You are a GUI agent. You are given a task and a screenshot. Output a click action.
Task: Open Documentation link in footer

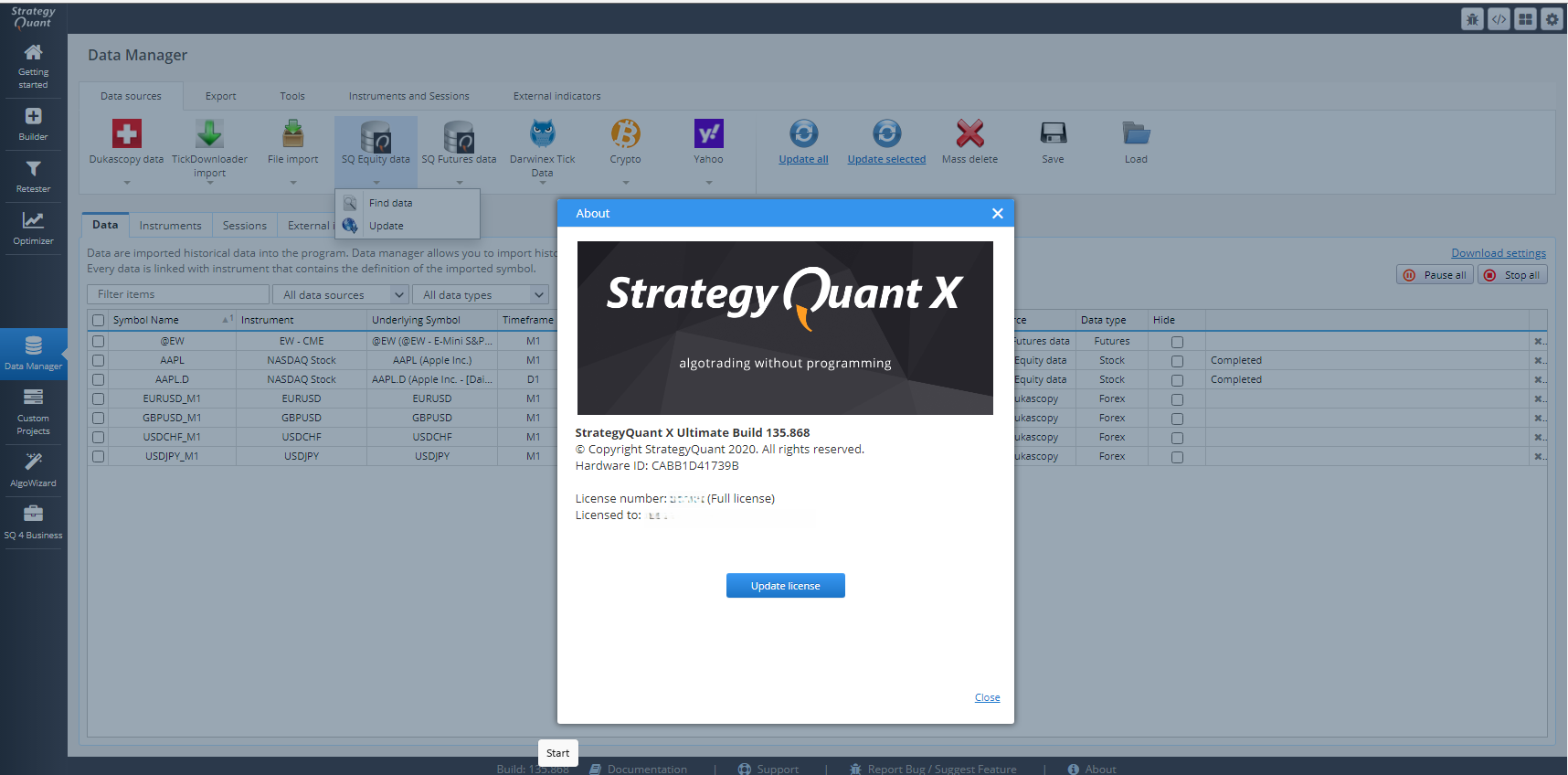pos(638,770)
